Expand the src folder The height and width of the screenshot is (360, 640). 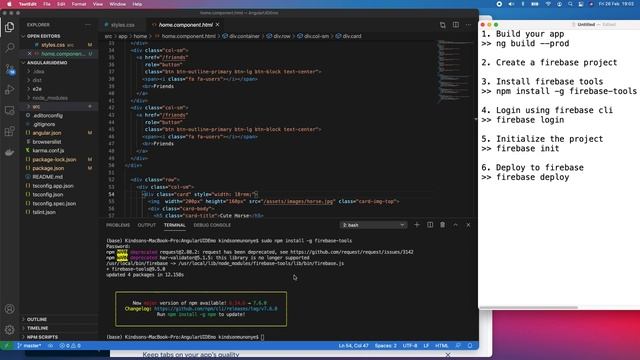click(36, 107)
